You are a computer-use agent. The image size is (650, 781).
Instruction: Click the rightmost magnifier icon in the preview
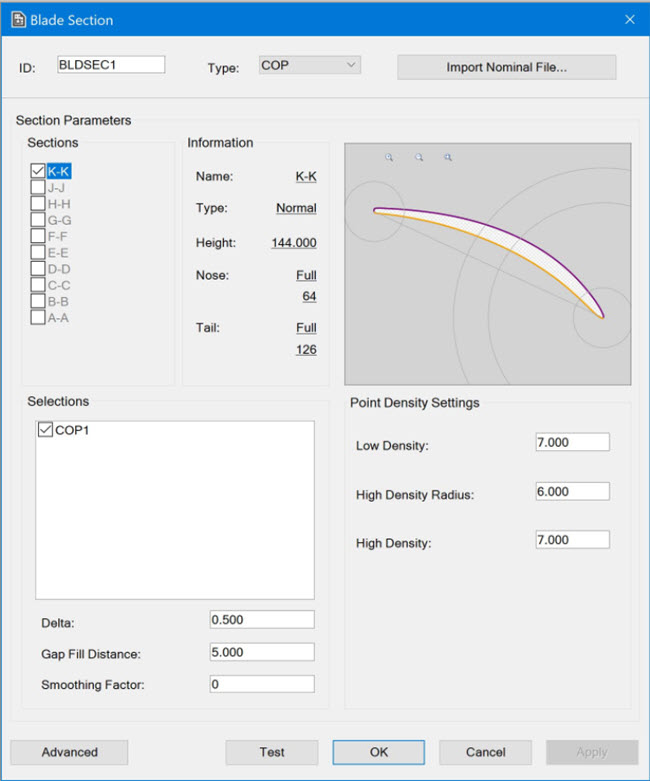point(448,157)
